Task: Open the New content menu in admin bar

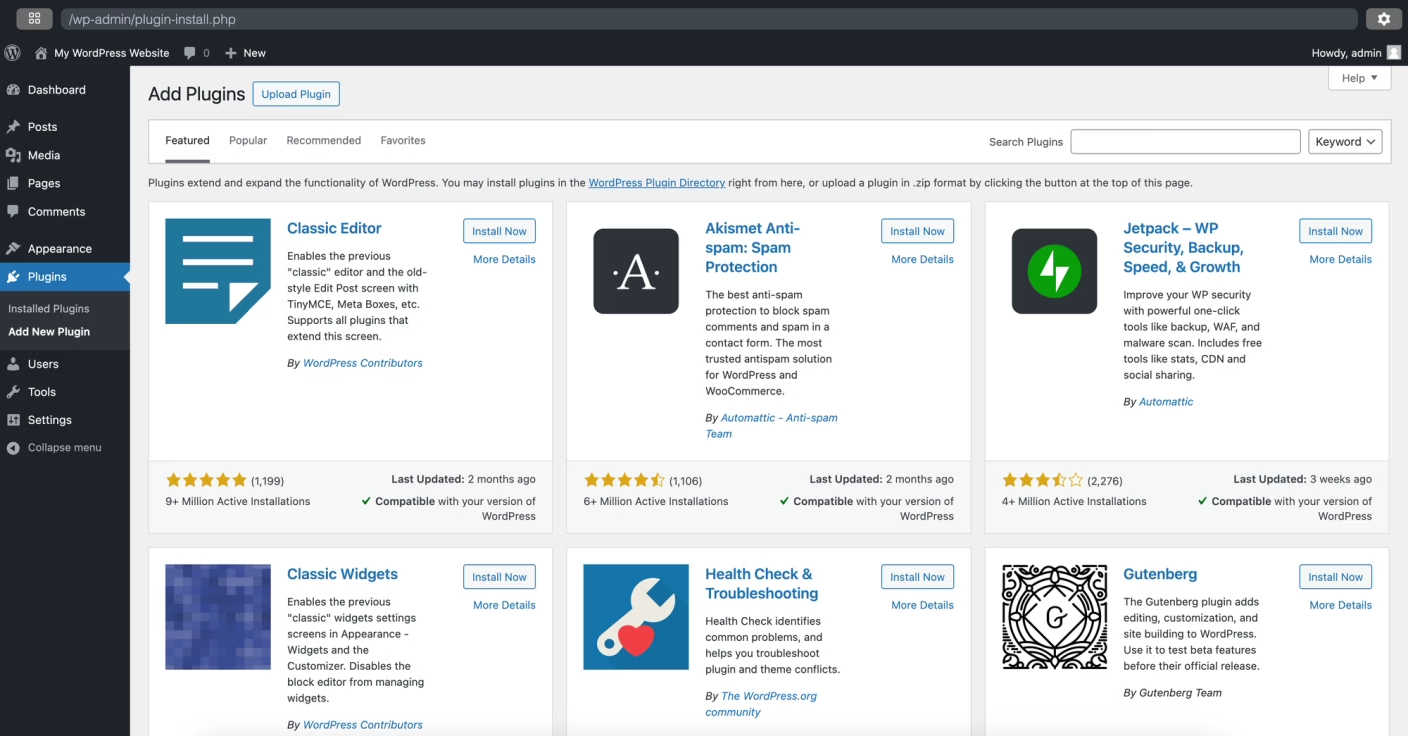Action: coord(246,53)
